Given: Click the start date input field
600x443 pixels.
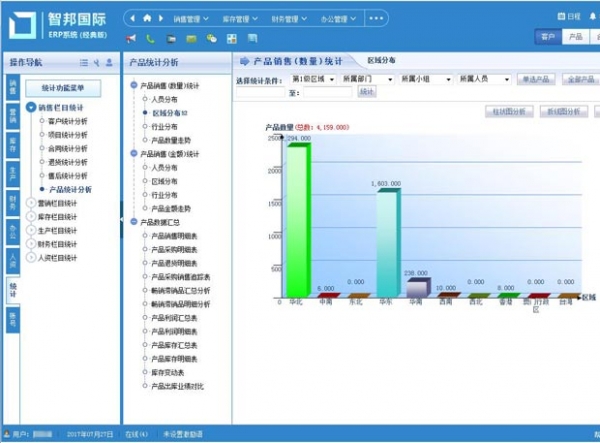Looking at the screenshot, I should click(x=260, y=92).
